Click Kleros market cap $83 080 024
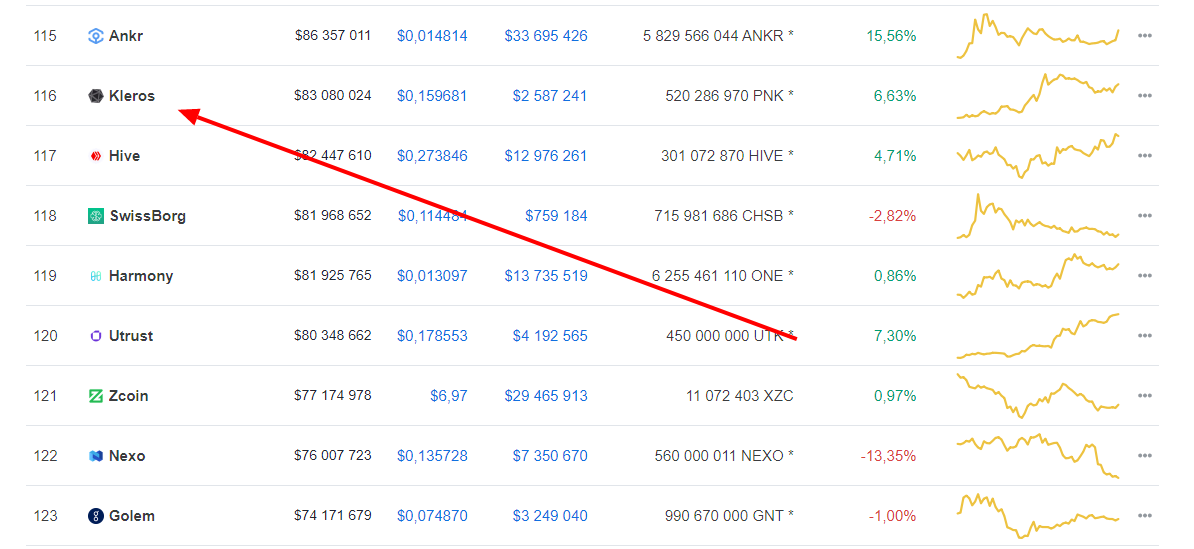Viewport: 1194px width, 549px height. coord(333,96)
